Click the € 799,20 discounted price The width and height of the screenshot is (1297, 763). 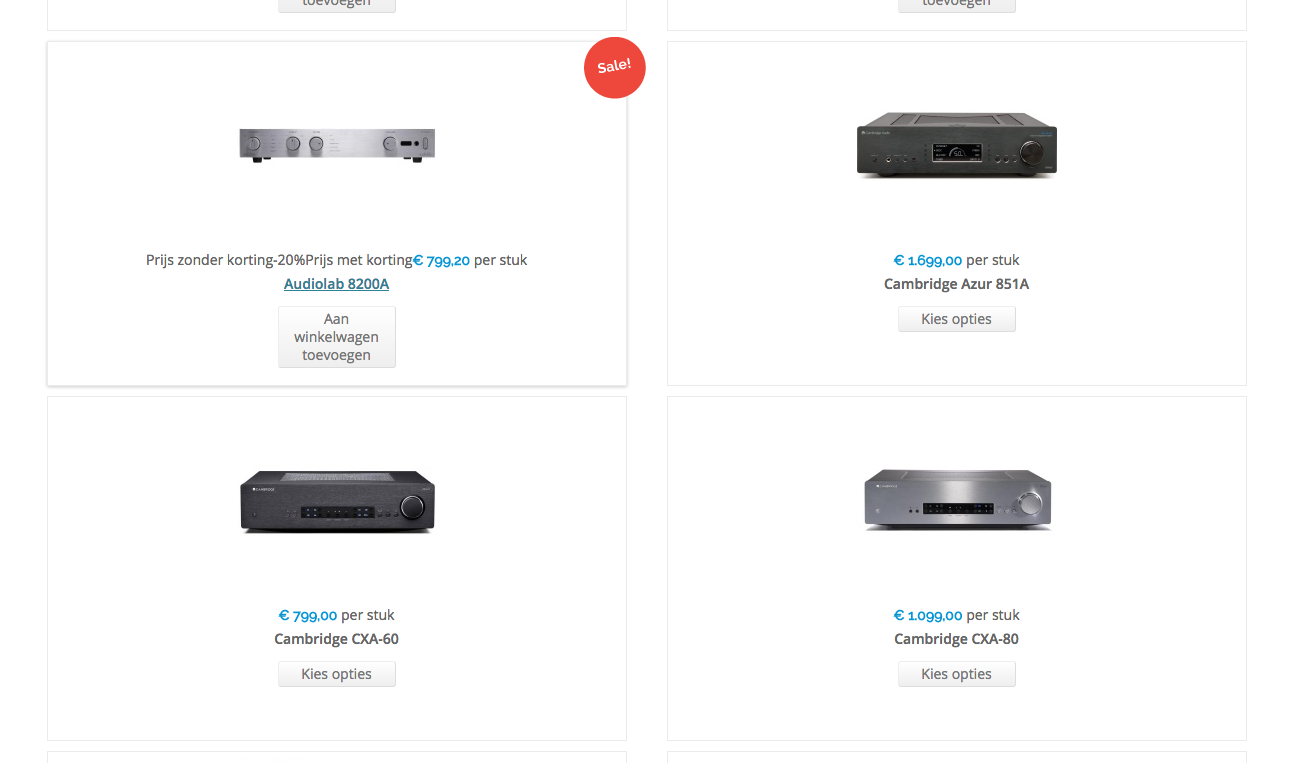[x=441, y=260]
